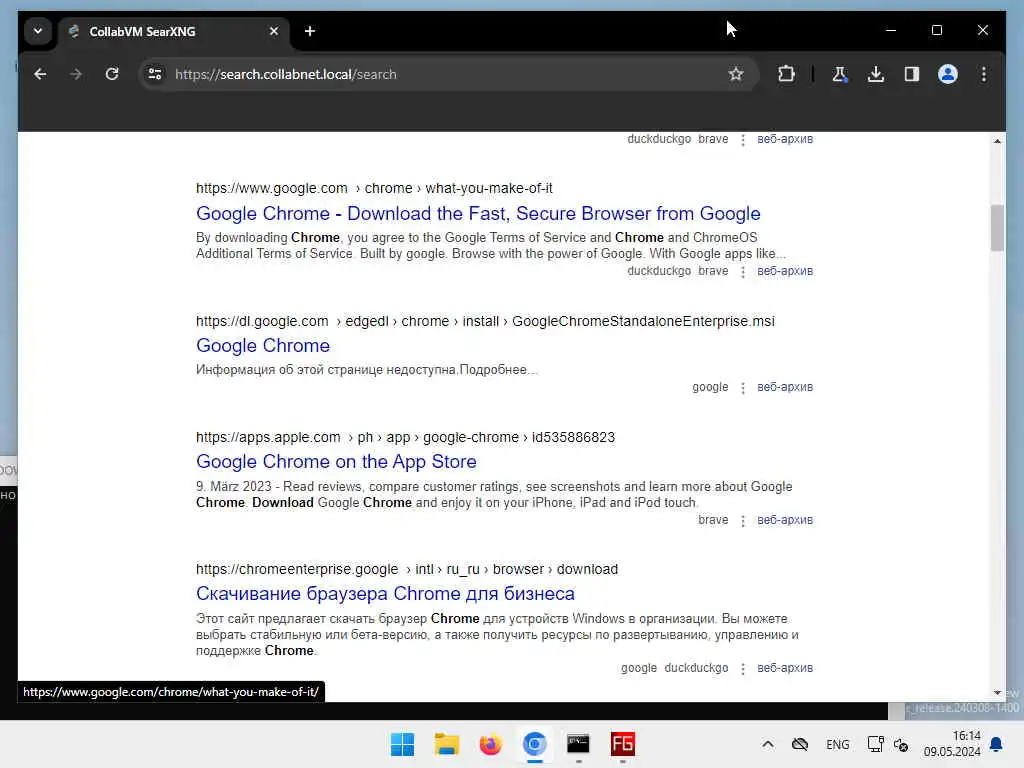Open the 'Google Chrome' dl.google.com result
1024x768 pixels.
263,345
